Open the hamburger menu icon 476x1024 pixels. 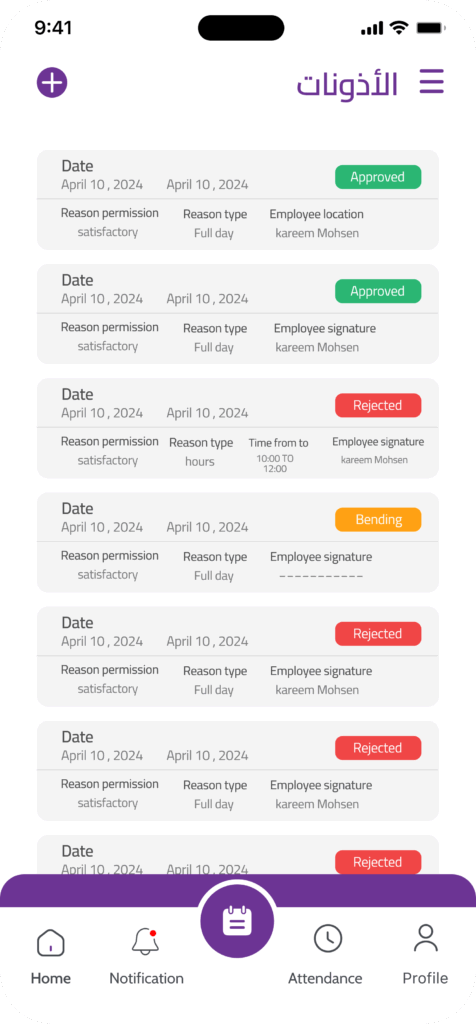(x=431, y=82)
